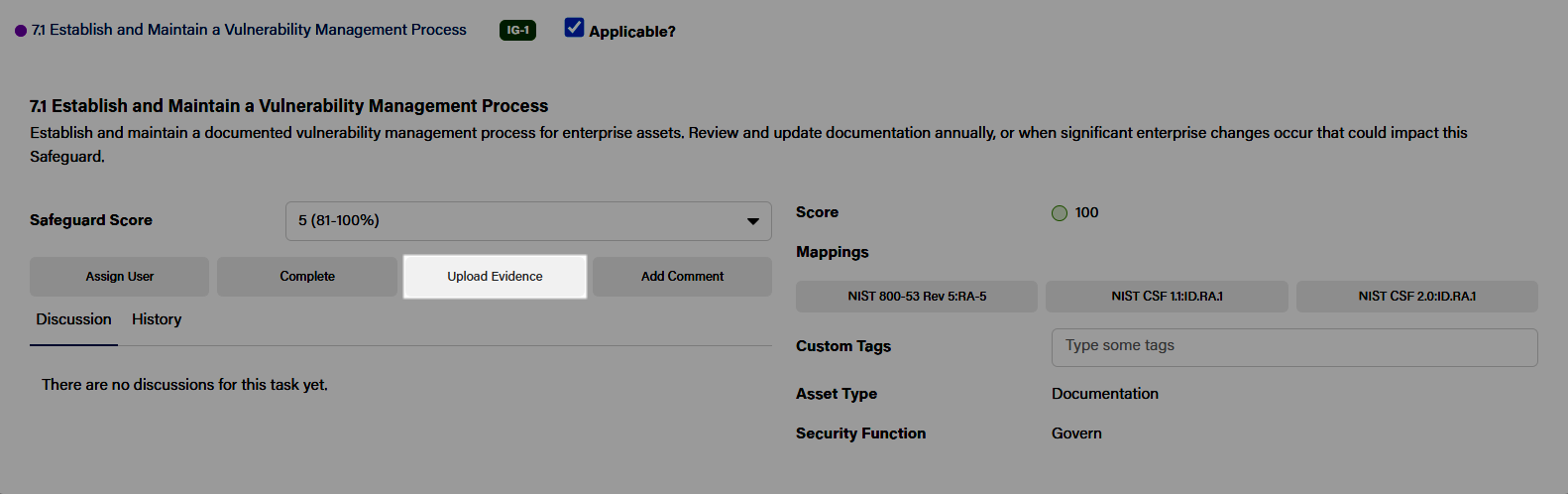Click the Assign User button

coord(120,277)
